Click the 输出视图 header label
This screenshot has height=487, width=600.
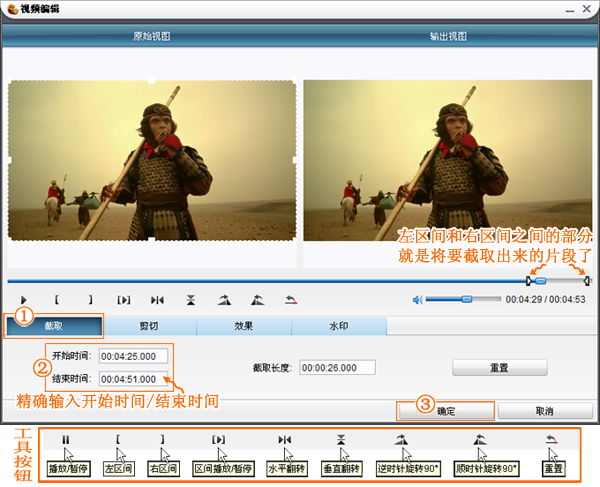pyautogui.click(x=448, y=36)
